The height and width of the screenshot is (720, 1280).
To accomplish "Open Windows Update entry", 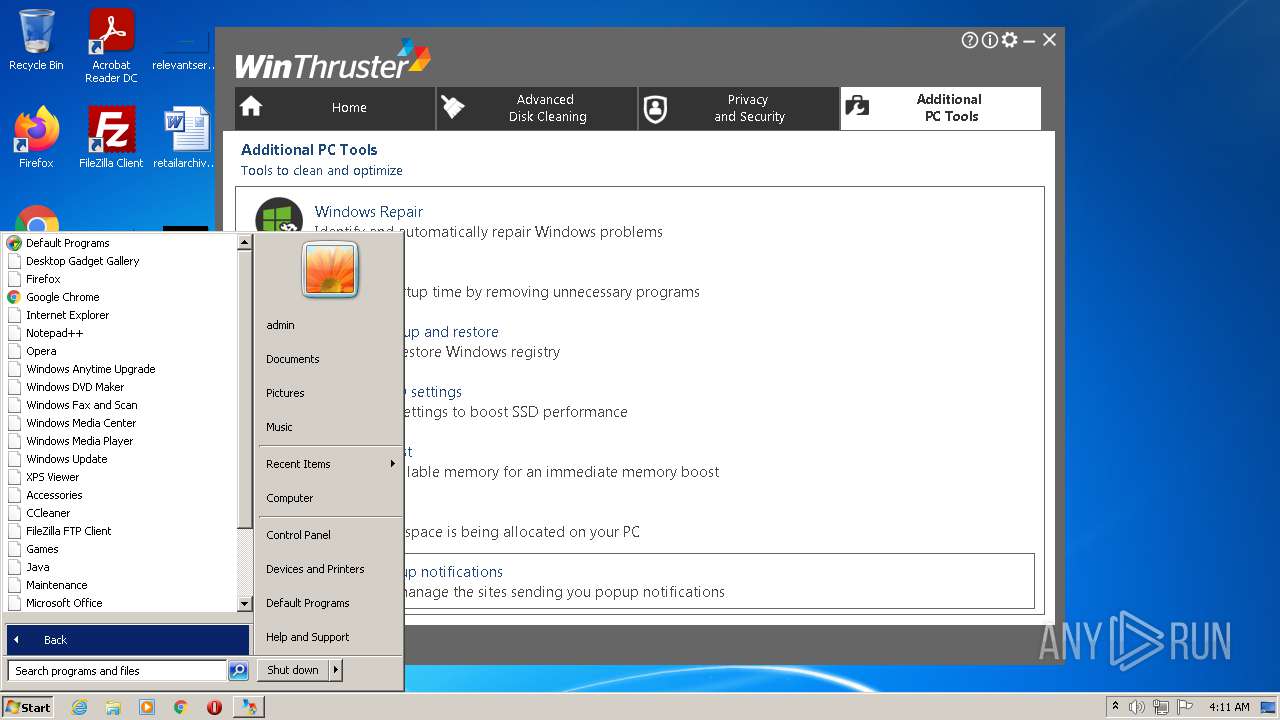I will tap(120, 459).
